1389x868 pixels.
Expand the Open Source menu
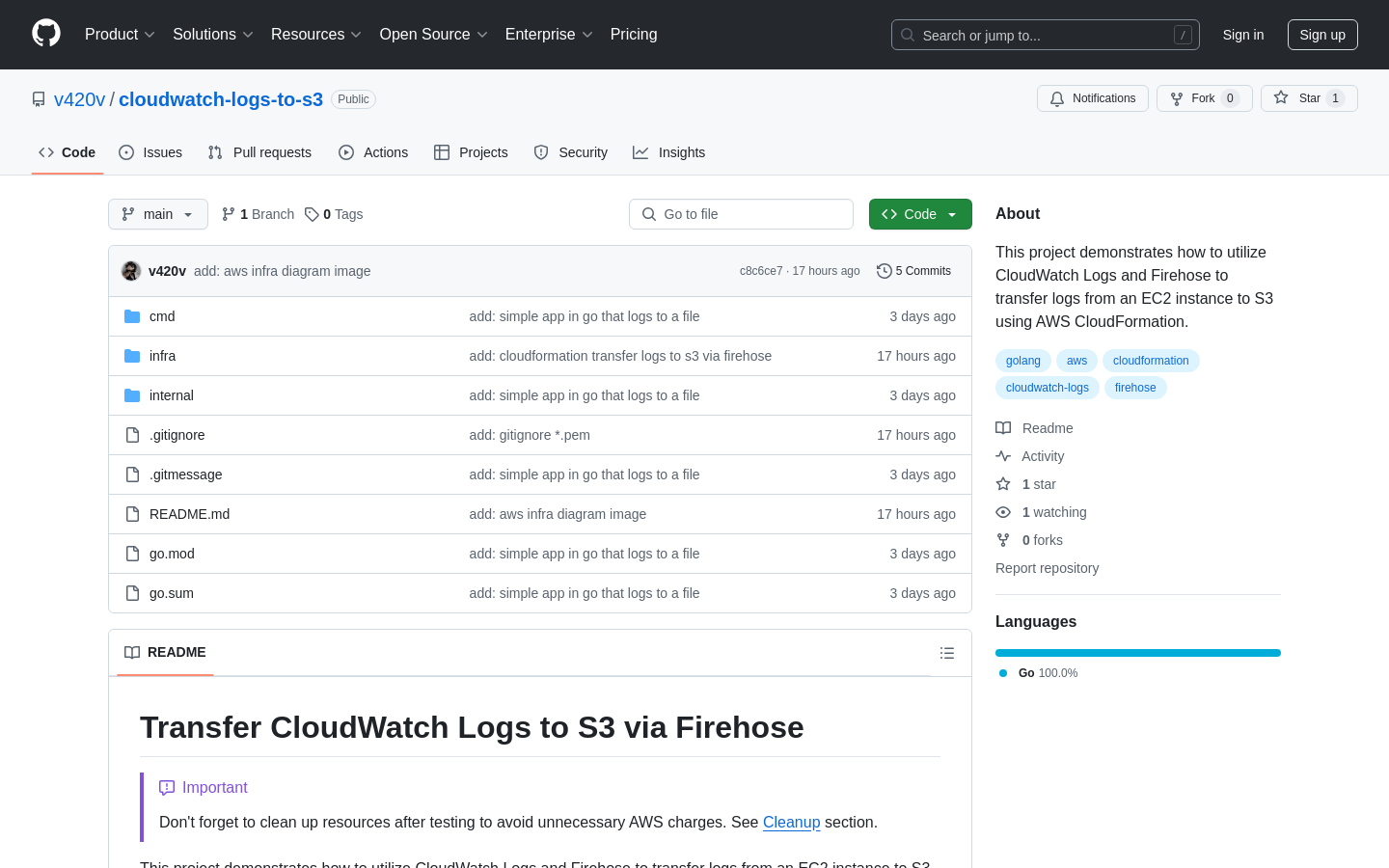pyautogui.click(x=434, y=35)
